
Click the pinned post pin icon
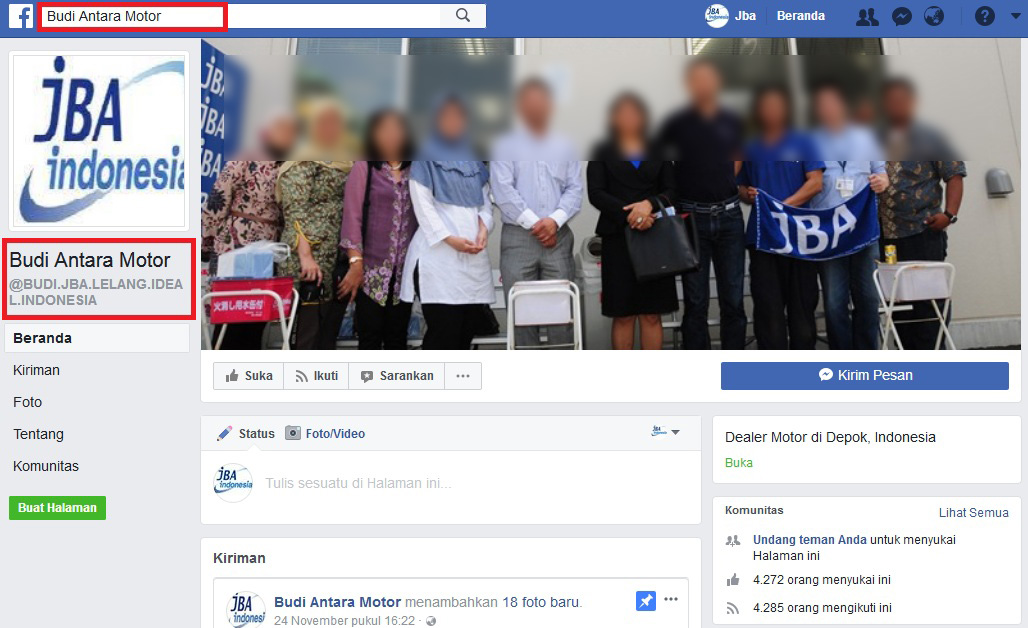click(645, 600)
